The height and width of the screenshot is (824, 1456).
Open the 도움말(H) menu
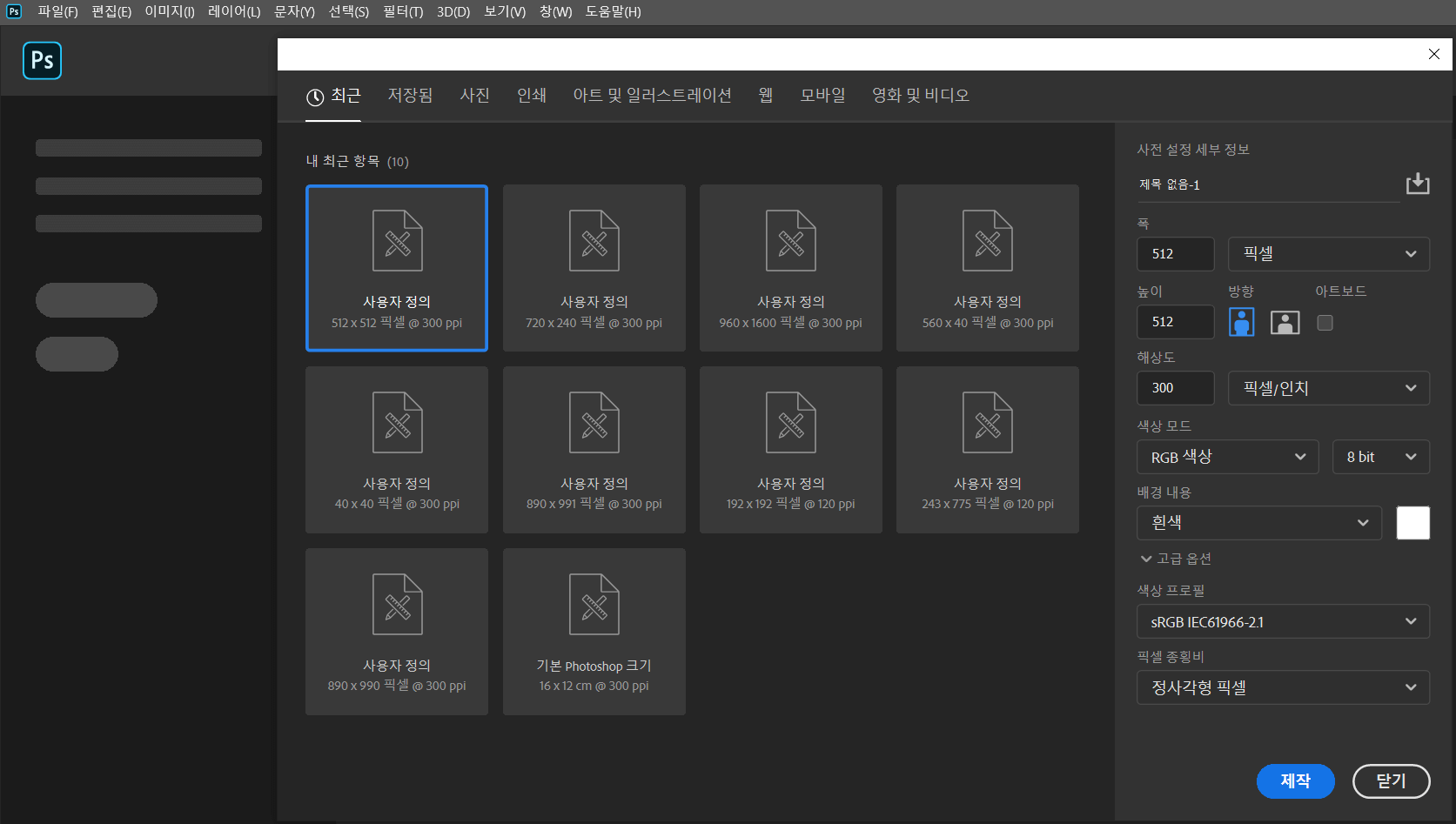click(x=613, y=11)
